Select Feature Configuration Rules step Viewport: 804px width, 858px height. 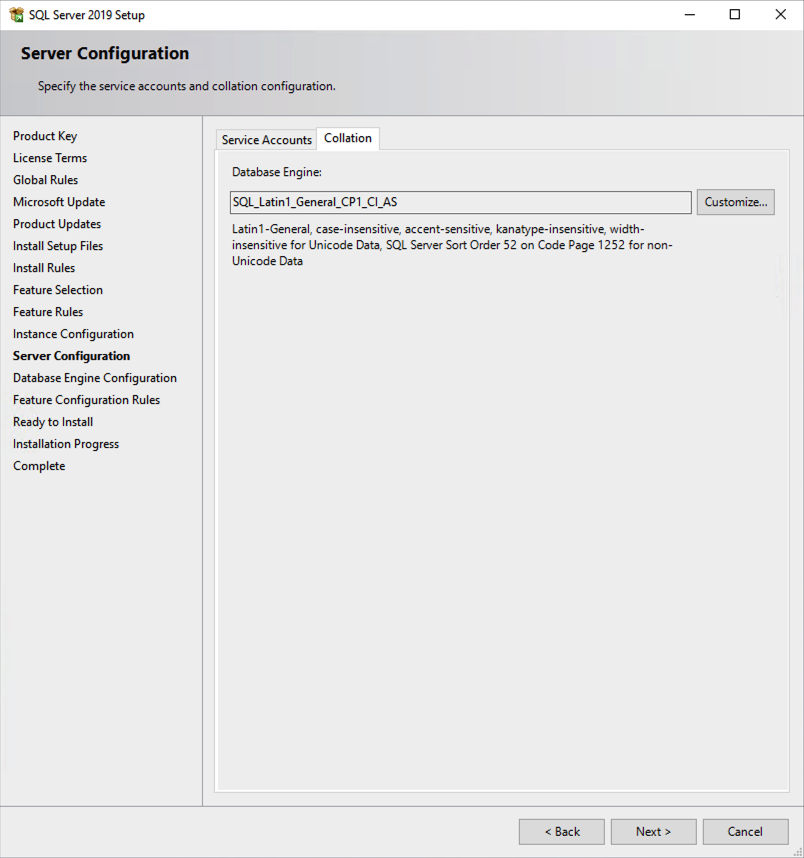pos(86,400)
